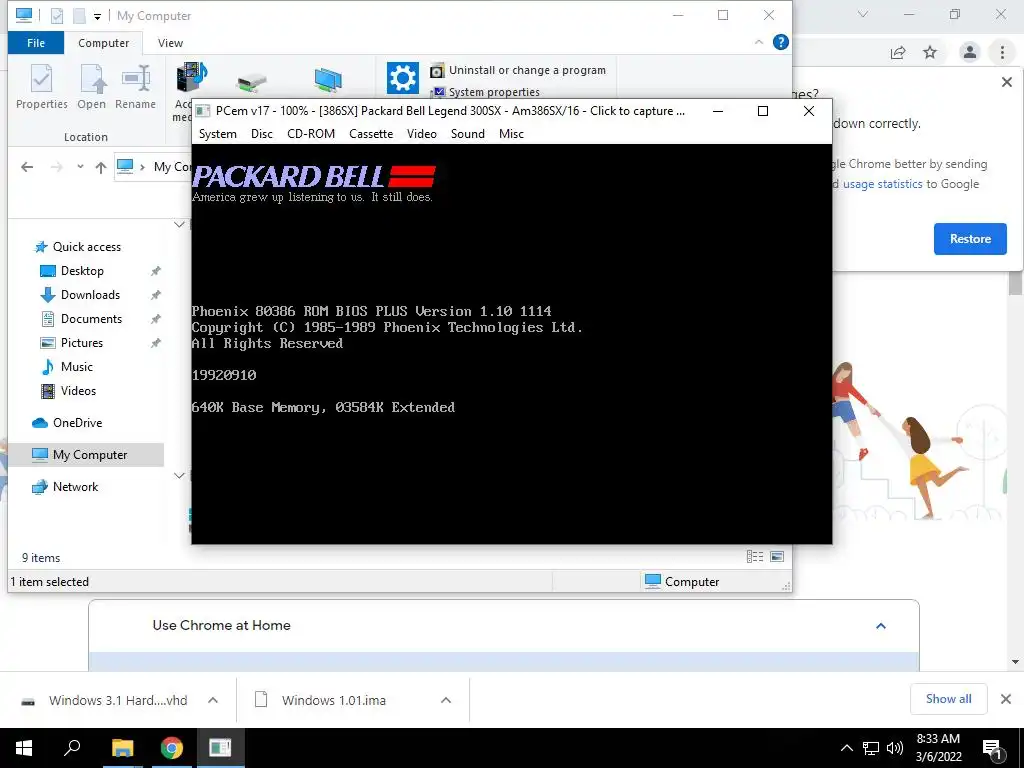Switch to large icons view in Explorer
The height and width of the screenshot is (768, 1024).
point(777,556)
